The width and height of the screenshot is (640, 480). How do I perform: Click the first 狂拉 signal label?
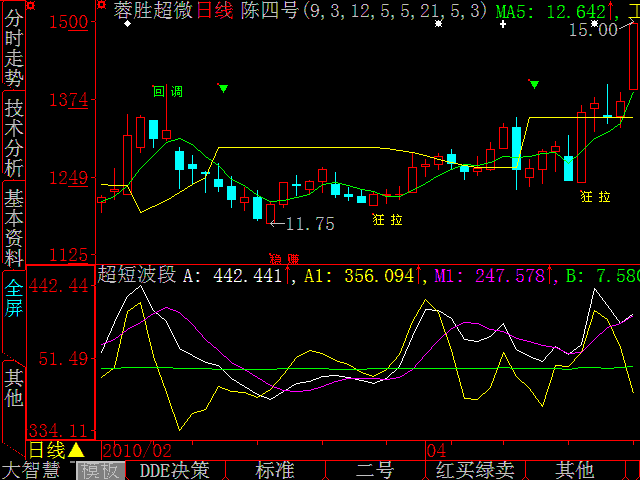tap(387, 219)
